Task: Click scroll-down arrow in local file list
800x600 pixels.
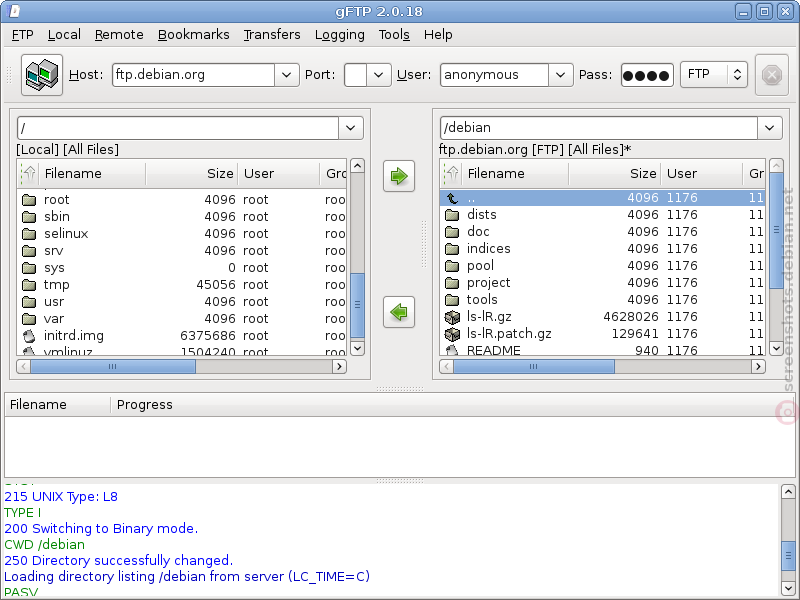Action: coord(358,348)
